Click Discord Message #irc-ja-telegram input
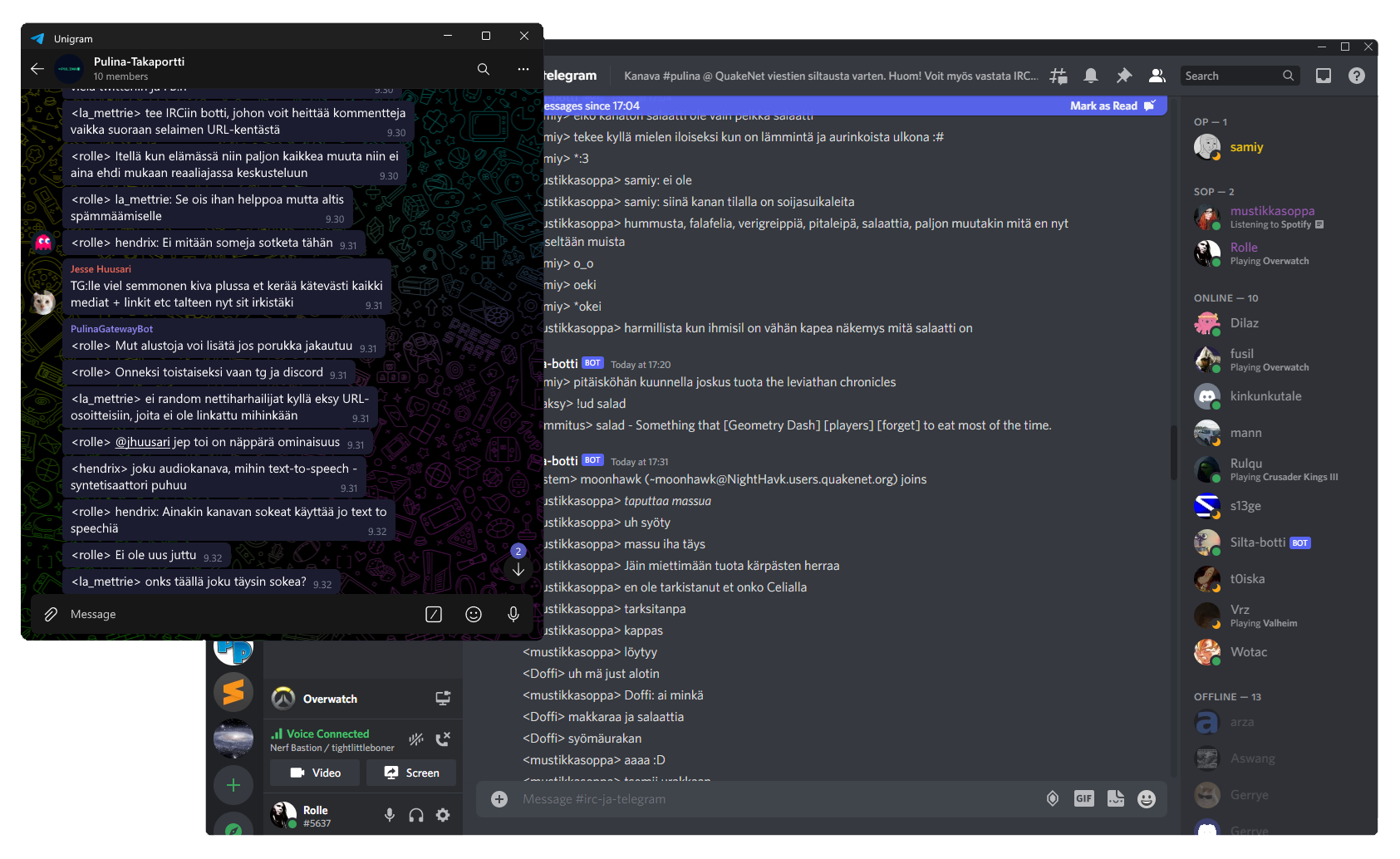This screenshot has height=859, width=1400. click(x=773, y=799)
